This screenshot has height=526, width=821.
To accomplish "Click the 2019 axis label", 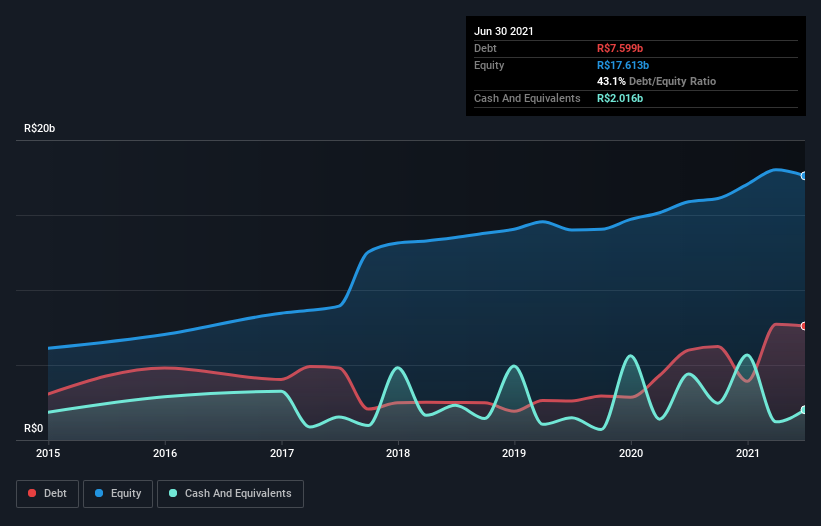I will pyautogui.click(x=514, y=453).
